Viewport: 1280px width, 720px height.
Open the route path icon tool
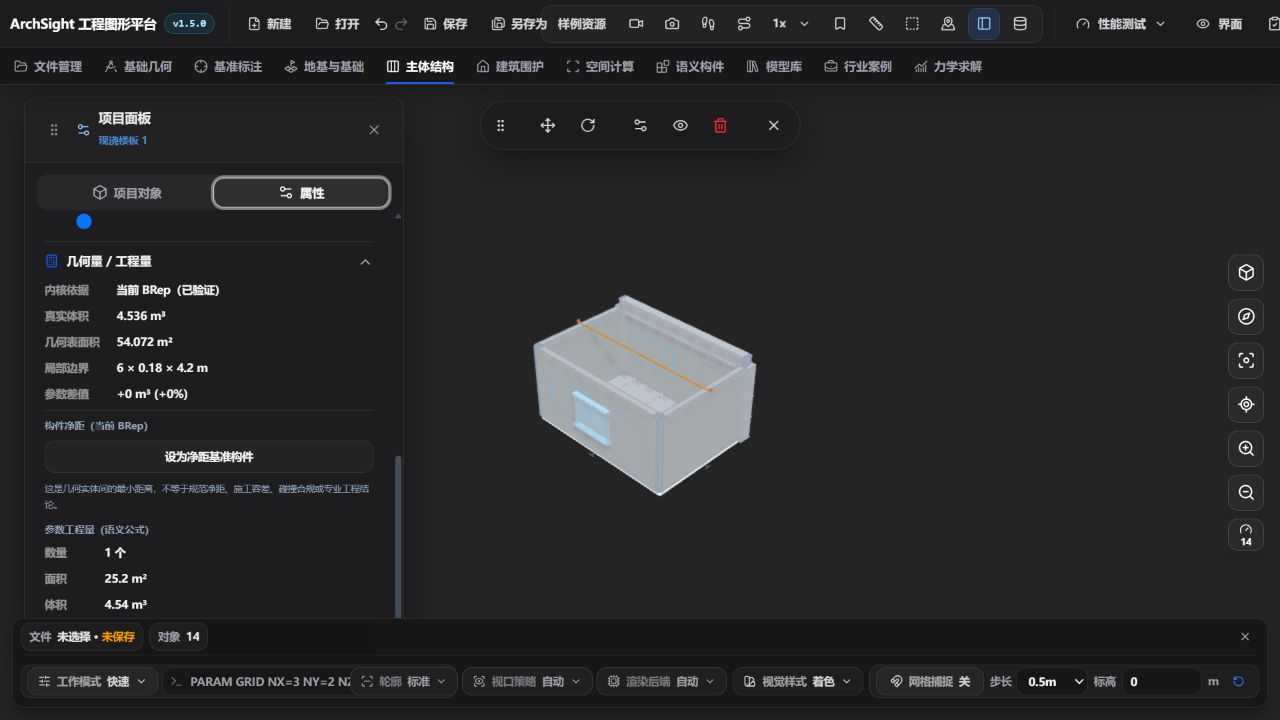point(744,24)
